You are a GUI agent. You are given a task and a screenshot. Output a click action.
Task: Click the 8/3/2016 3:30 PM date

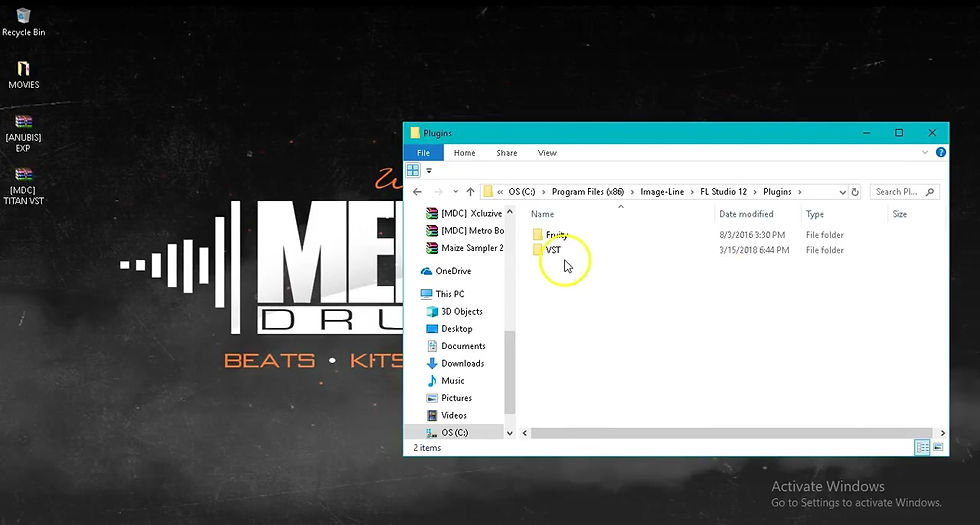tap(752, 235)
